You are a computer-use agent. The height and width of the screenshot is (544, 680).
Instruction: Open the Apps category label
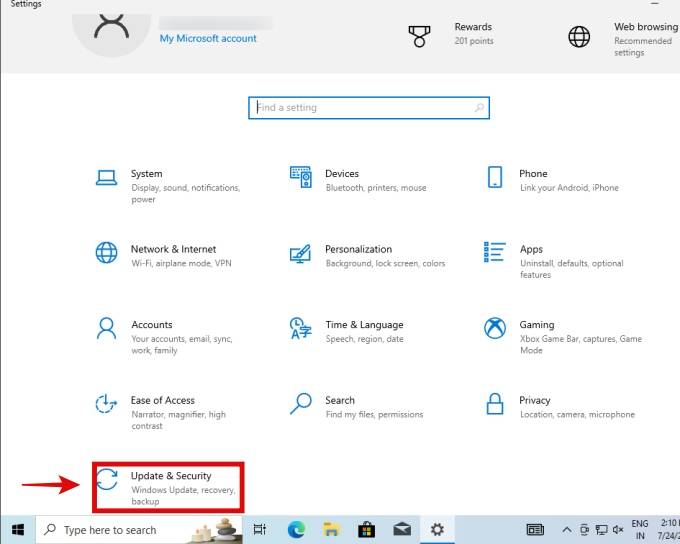531,249
